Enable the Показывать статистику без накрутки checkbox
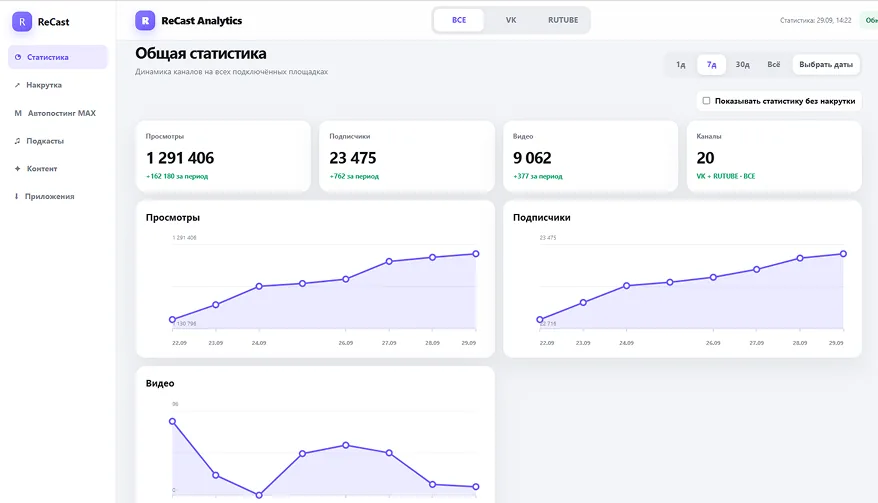The width and height of the screenshot is (878, 503). point(706,101)
